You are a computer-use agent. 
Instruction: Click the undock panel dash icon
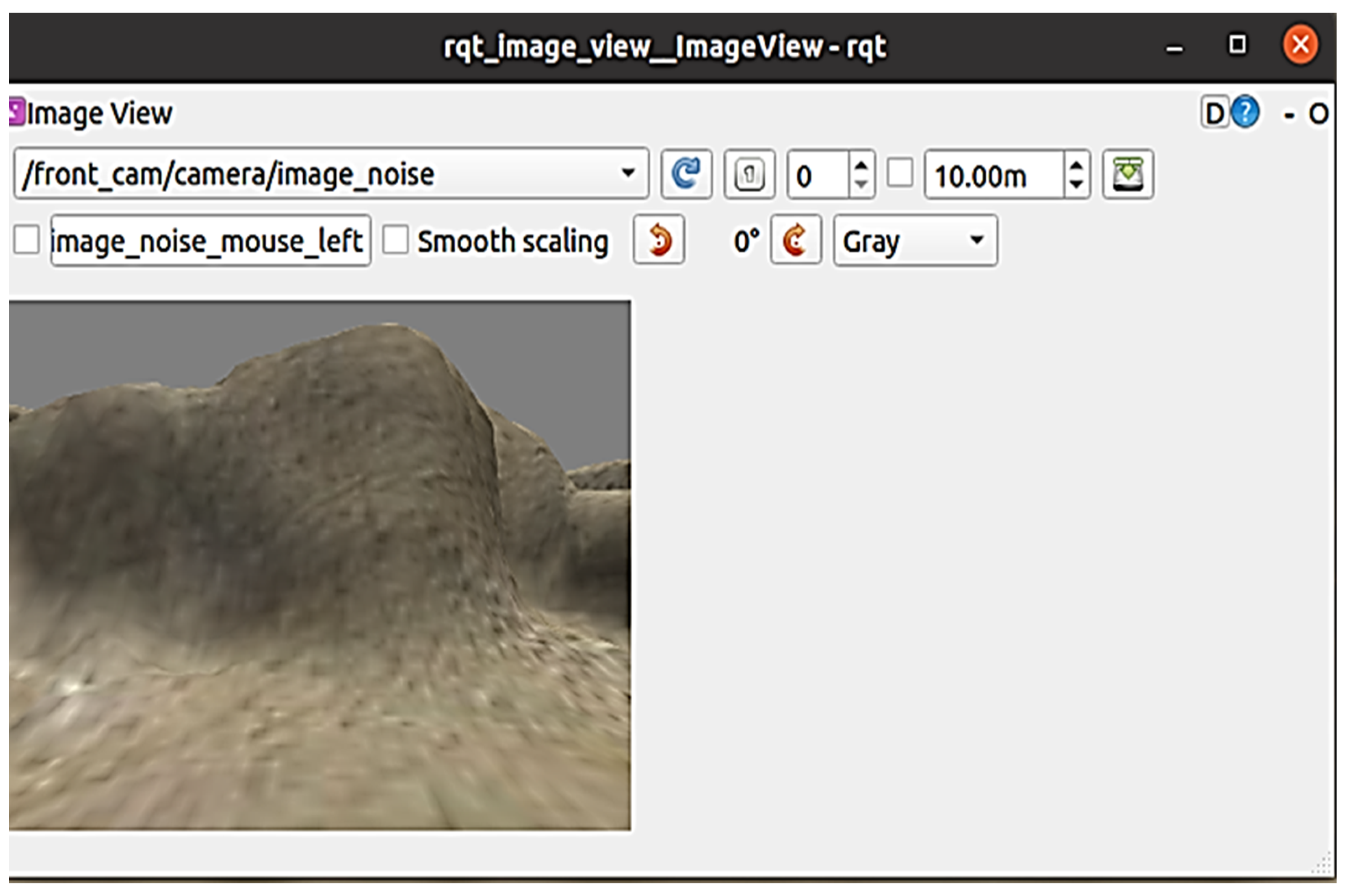coord(1289,116)
